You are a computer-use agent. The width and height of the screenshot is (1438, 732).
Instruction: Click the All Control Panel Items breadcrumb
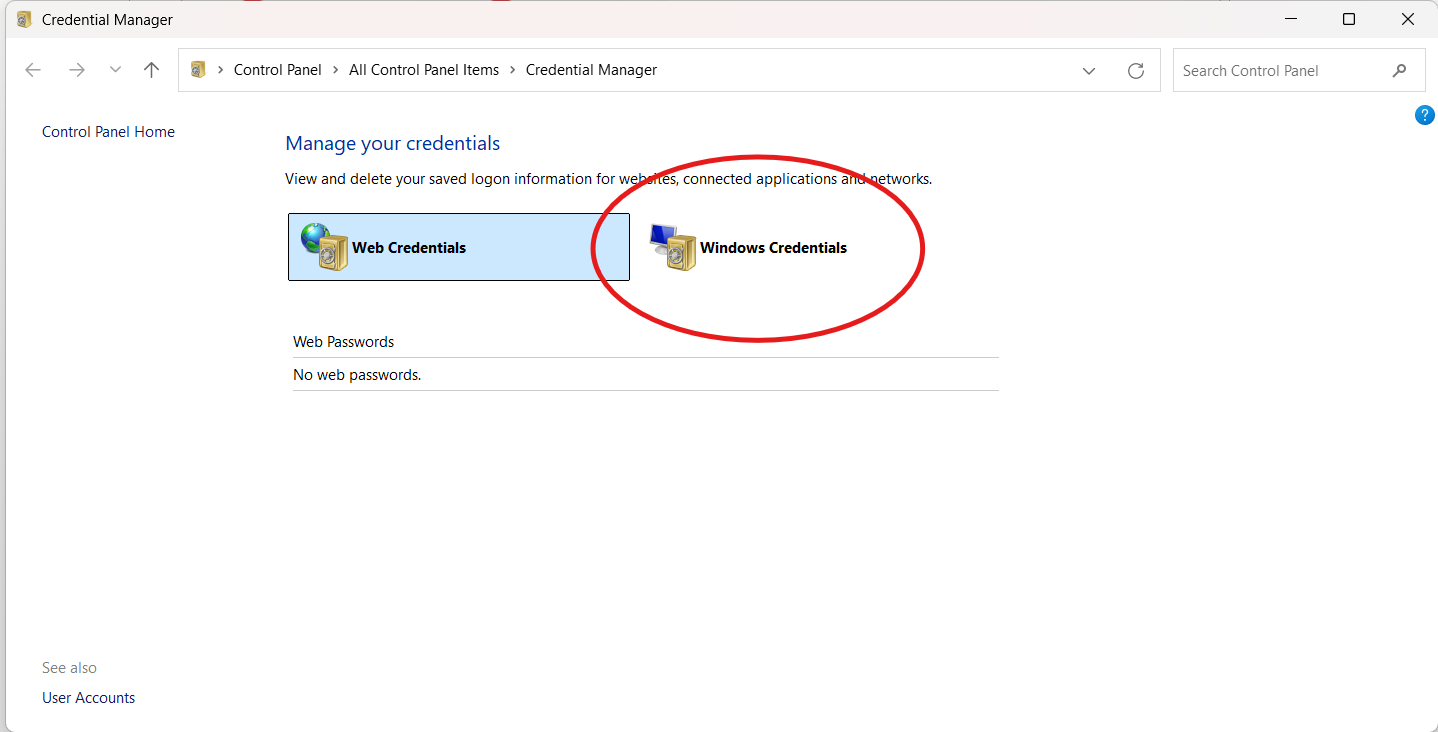pos(424,70)
